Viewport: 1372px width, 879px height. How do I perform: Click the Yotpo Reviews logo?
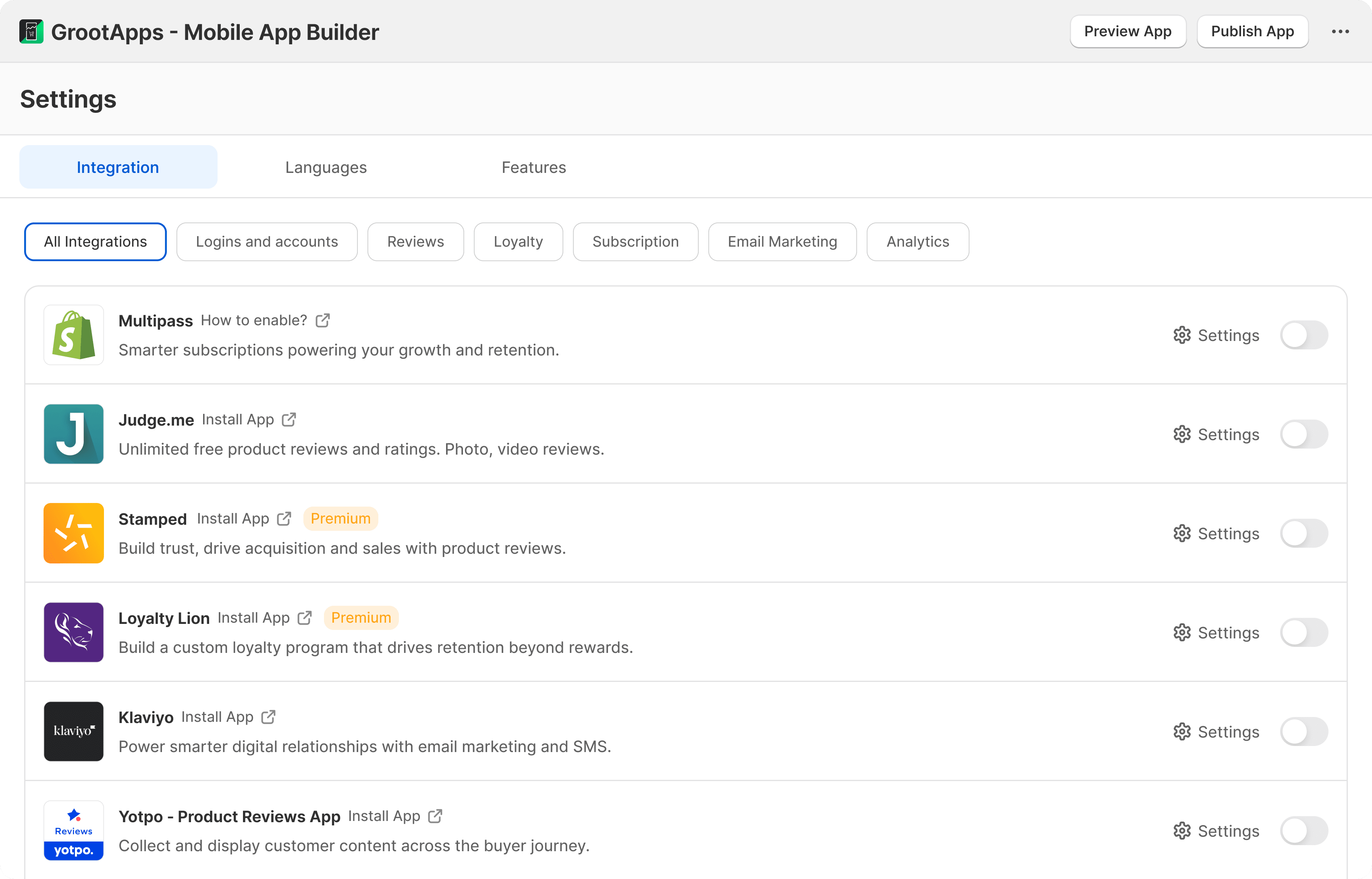point(74,831)
